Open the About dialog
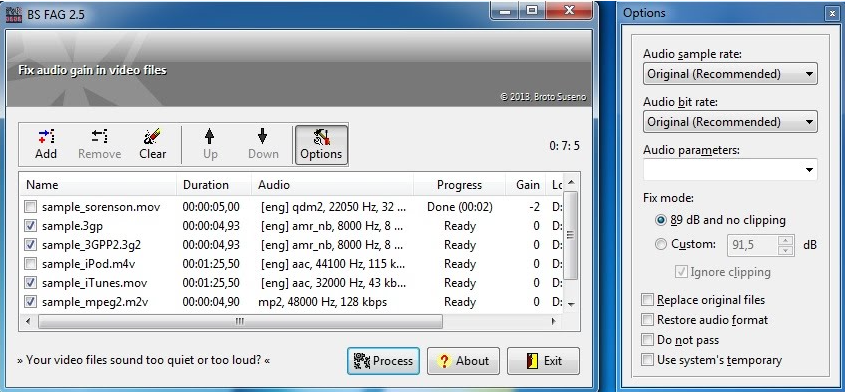 coord(463,361)
